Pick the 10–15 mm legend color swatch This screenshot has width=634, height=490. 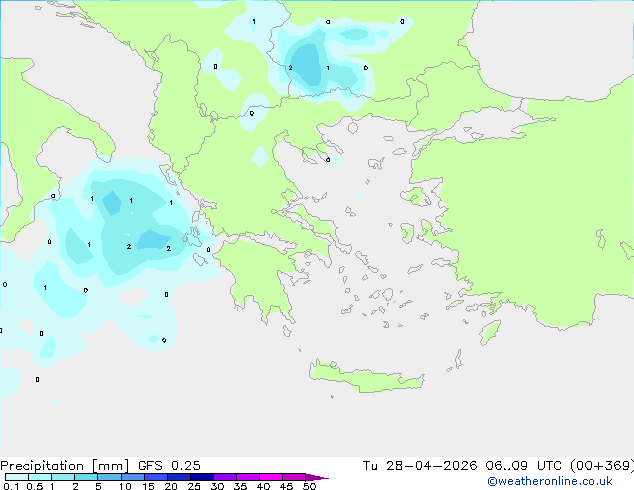coord(133,477)
